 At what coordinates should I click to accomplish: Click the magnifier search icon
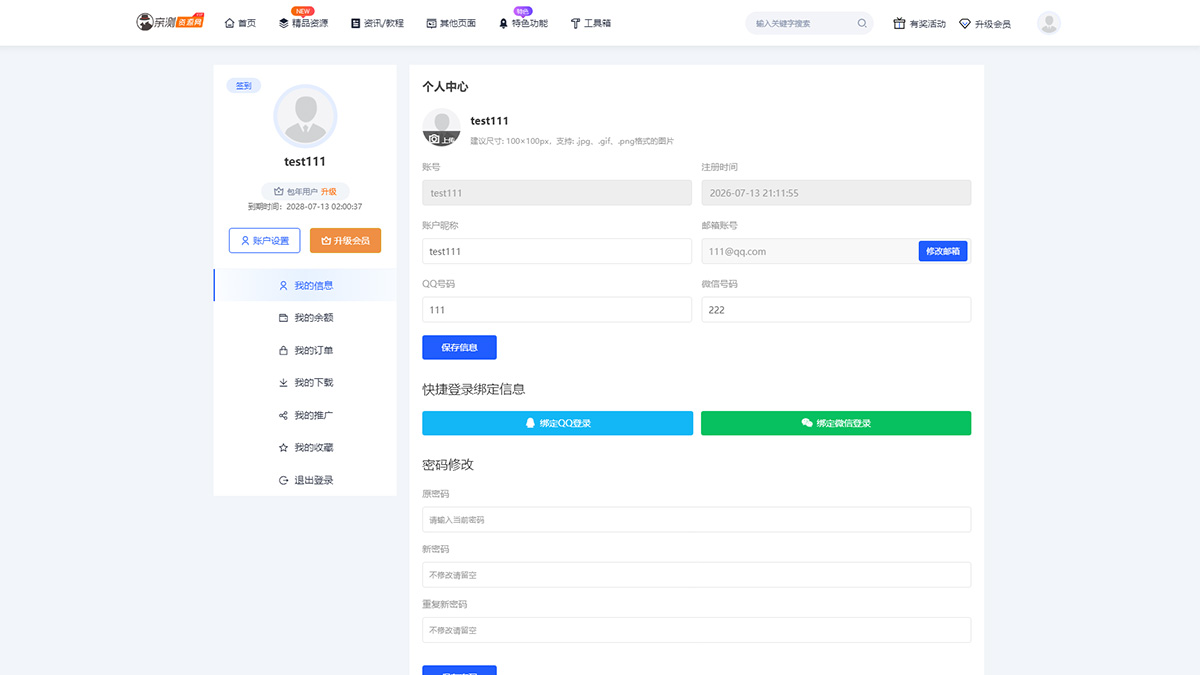click(x=862, y=23)
